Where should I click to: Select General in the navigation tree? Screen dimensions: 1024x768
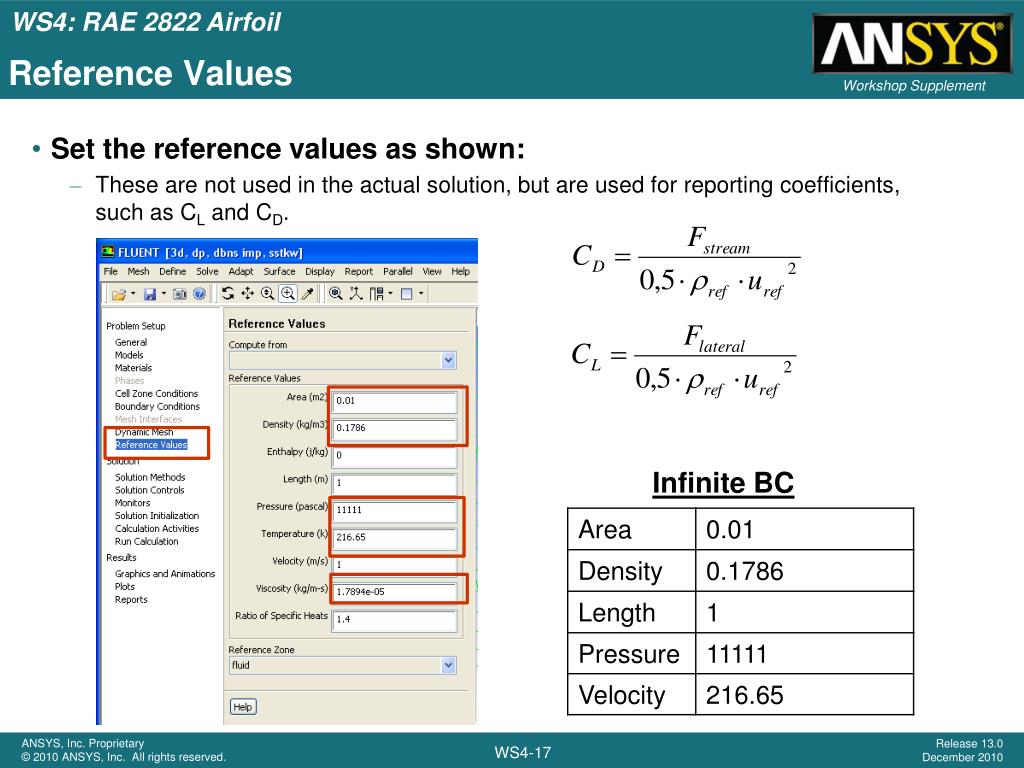(131, 342)
